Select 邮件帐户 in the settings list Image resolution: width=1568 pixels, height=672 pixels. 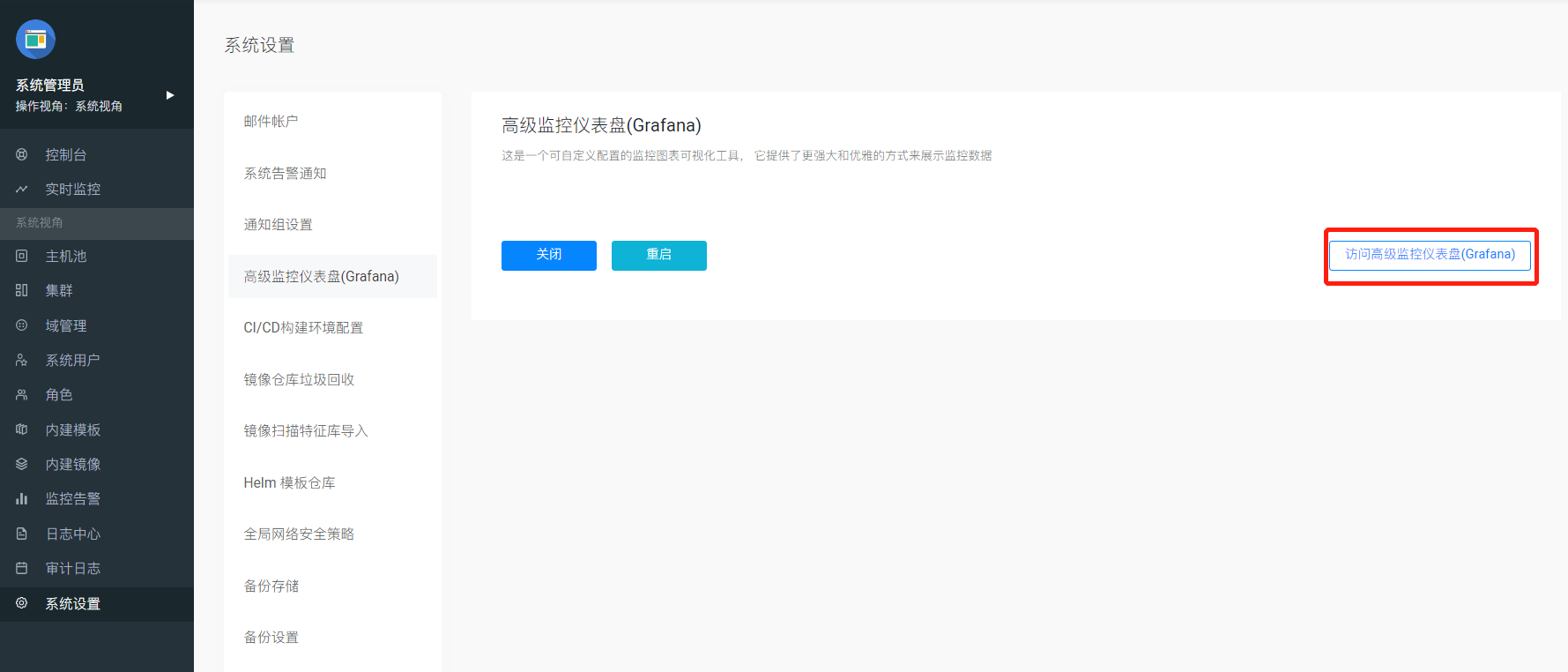(271, 122)
